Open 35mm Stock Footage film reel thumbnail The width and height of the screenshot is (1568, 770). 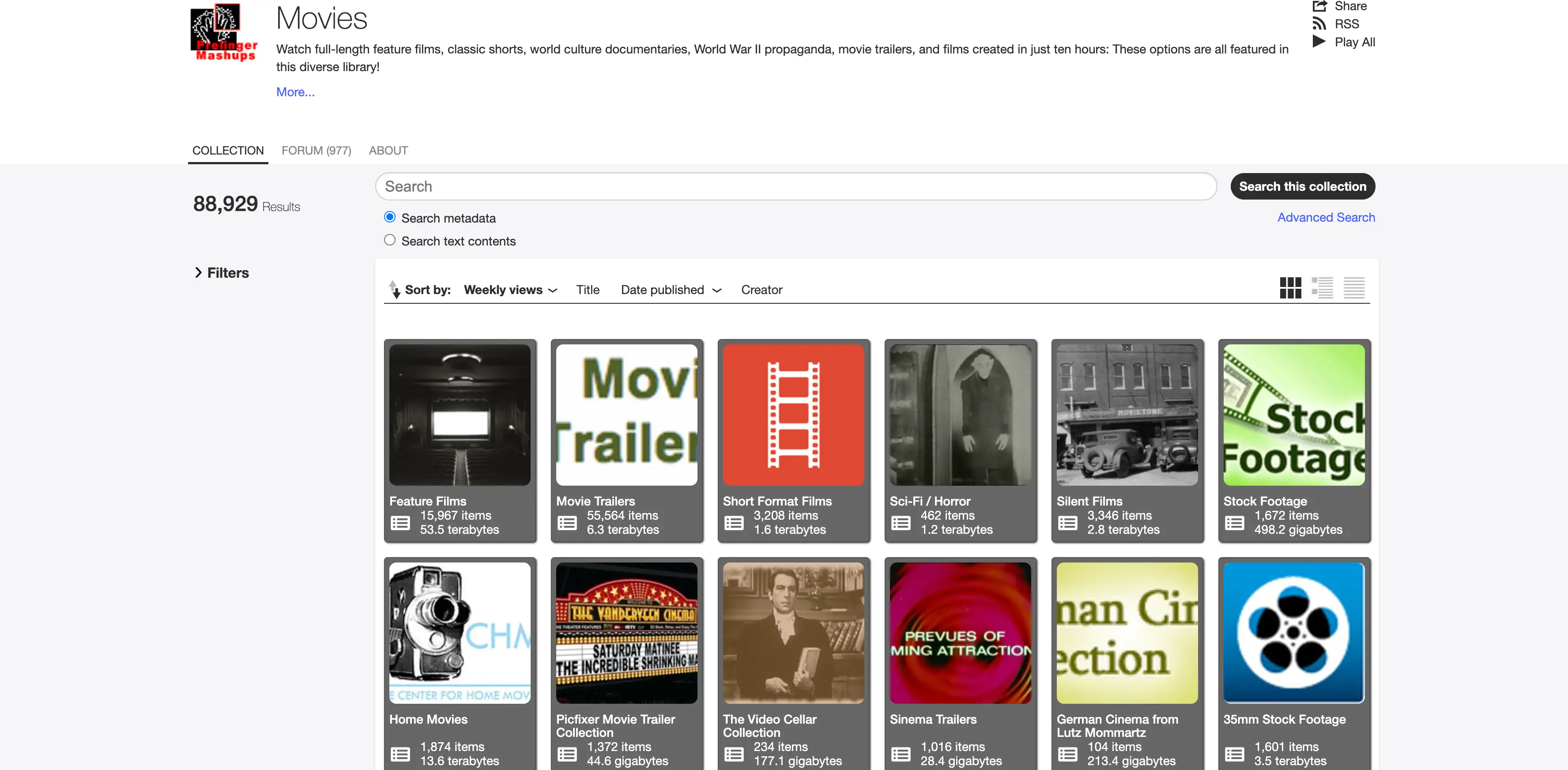point(1293,632)
